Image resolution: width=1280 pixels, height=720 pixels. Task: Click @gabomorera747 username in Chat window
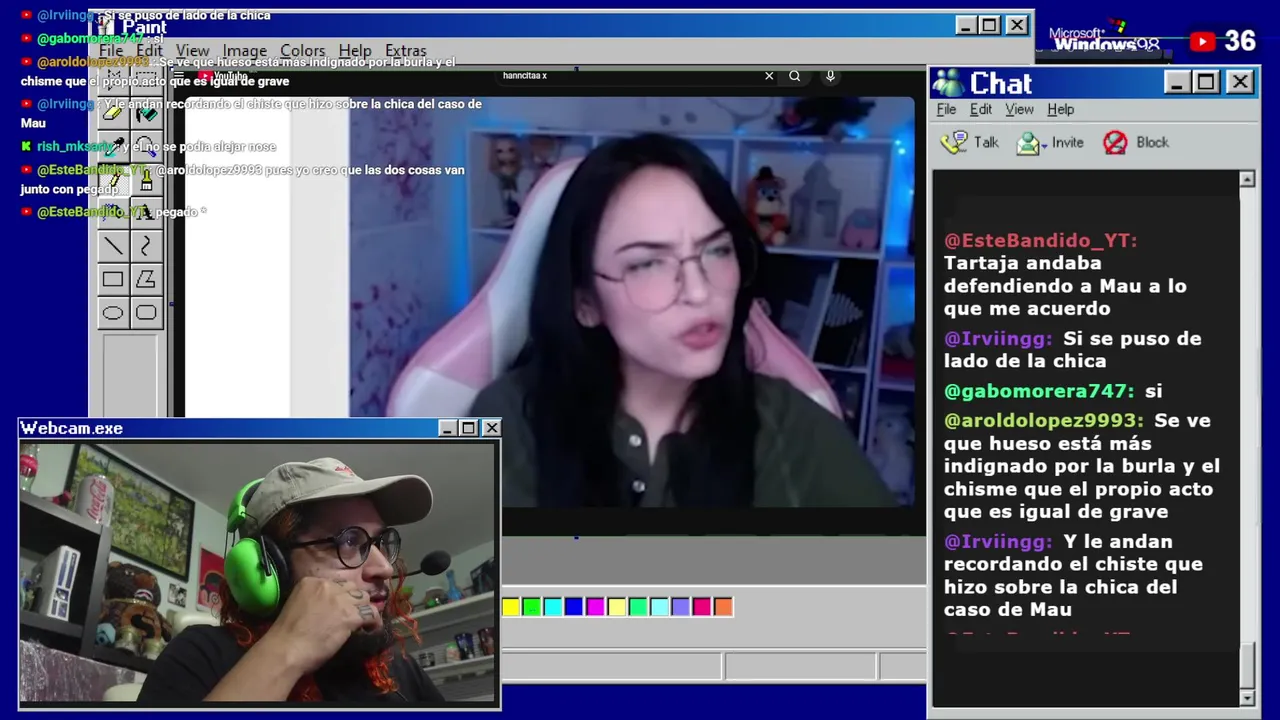point(1039,391)
